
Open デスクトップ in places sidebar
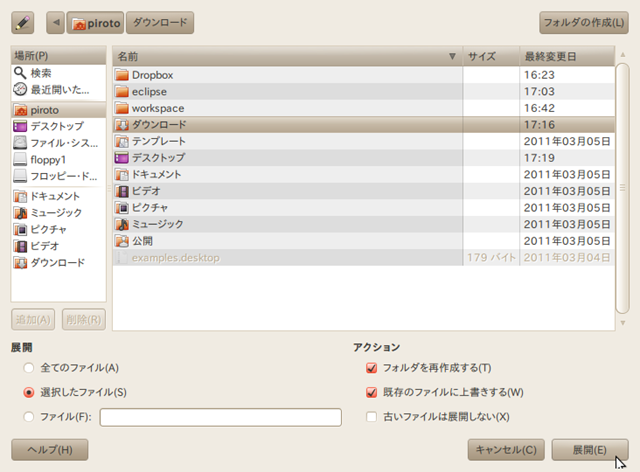tap(55, 126)
